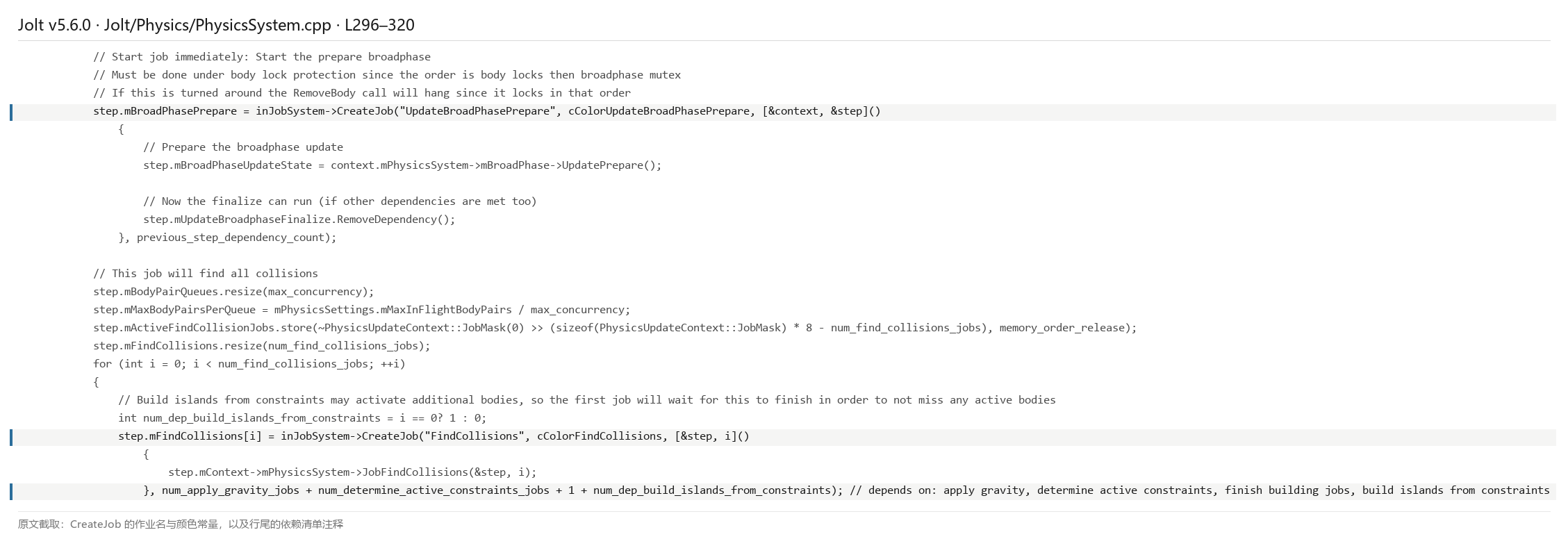The height and width of the screenshot is (539, 1568).
Task: Click the blue marker beside FindCollisions CreateJob line
Action: (11, 437)
